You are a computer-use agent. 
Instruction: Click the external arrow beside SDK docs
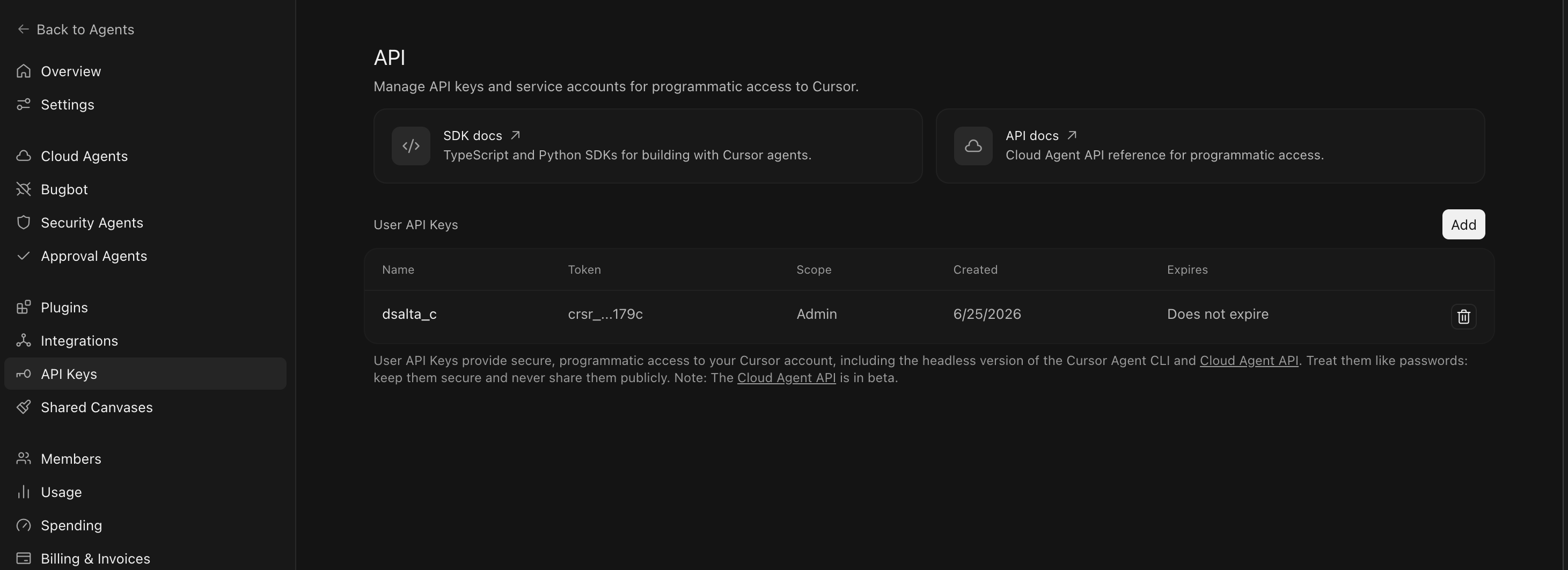pyautogui.click(x=515, y=135)
